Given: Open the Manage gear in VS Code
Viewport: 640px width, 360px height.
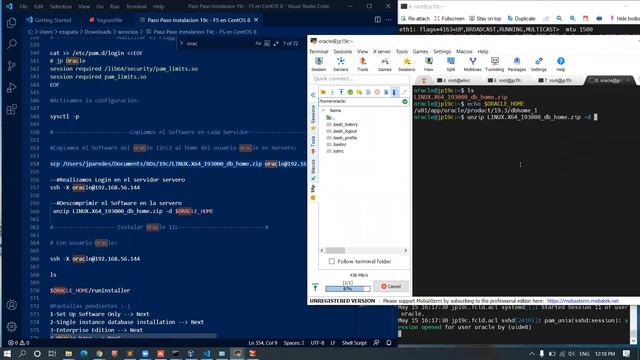Looking at the screenshot, I should tap(11, 327).
